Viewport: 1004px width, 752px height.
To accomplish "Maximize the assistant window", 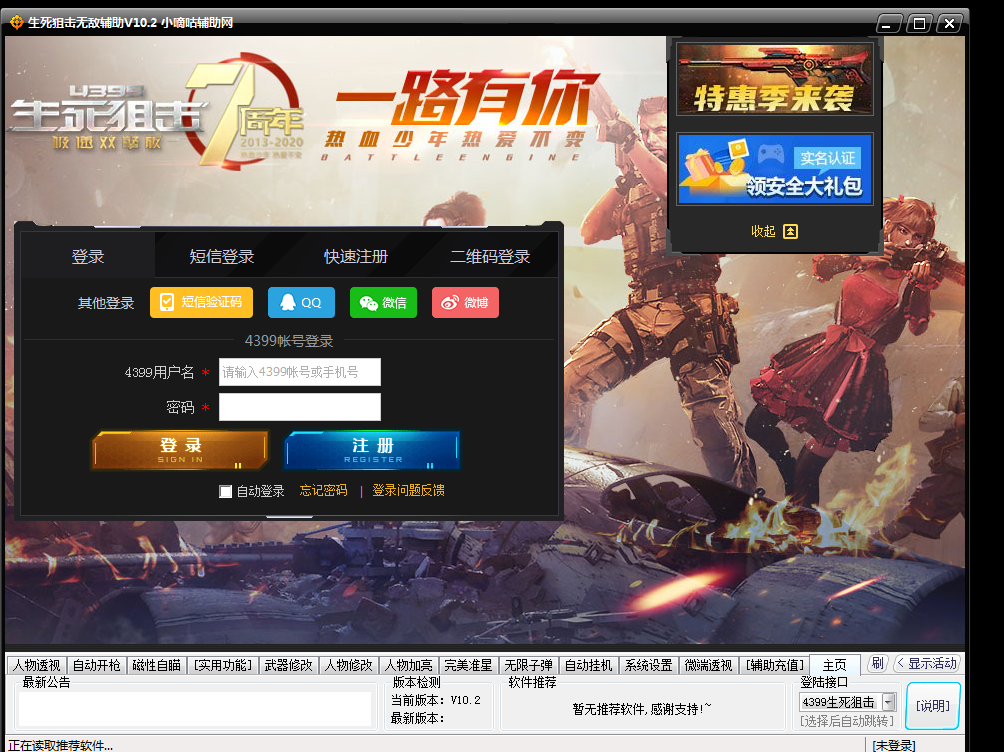I will 919,24.
